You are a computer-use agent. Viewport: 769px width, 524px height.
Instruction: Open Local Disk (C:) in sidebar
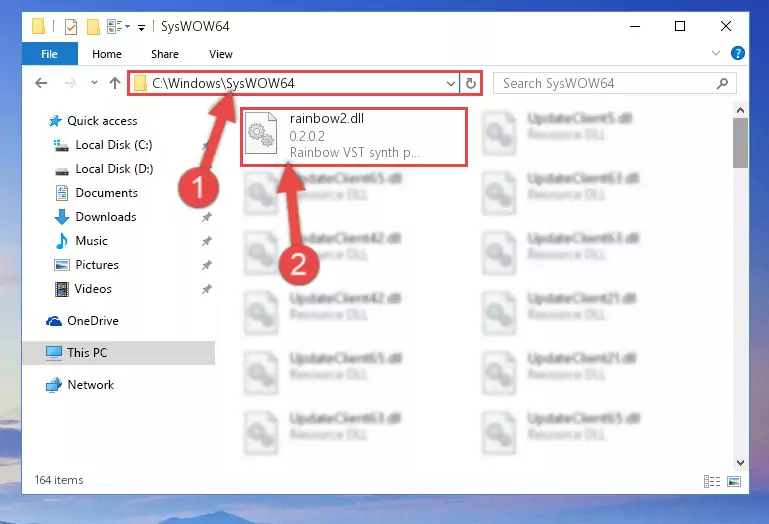[x=114, y=145]
